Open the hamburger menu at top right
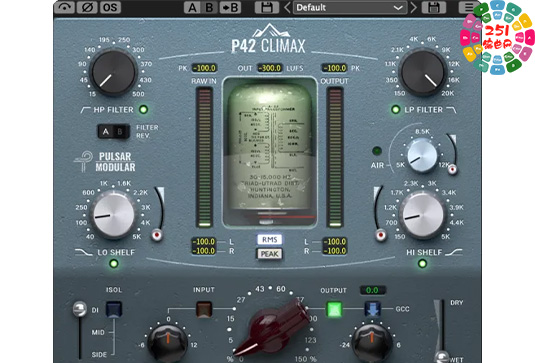The image size is (535, 363). point(469,7)
